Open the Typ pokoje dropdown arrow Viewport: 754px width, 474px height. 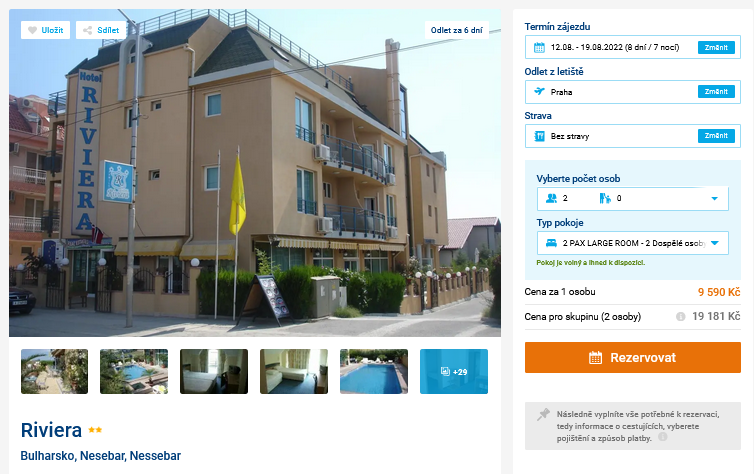coord(715,243)
